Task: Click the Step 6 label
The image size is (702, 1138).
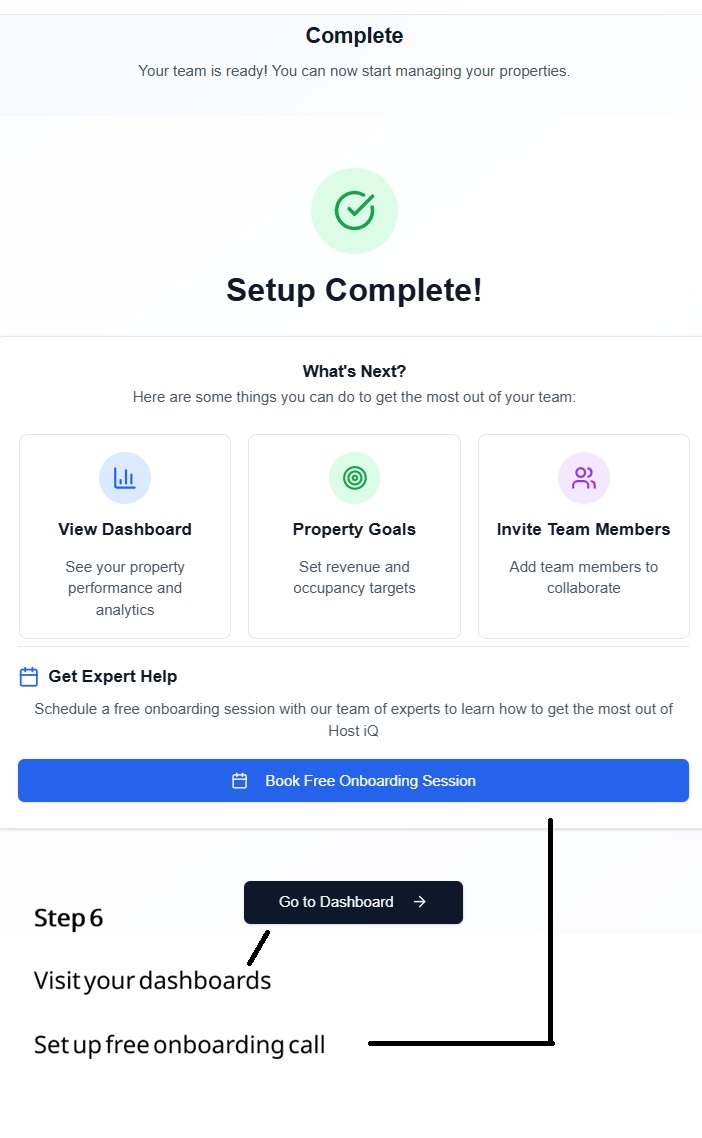Action: click(x=68, y=917)
